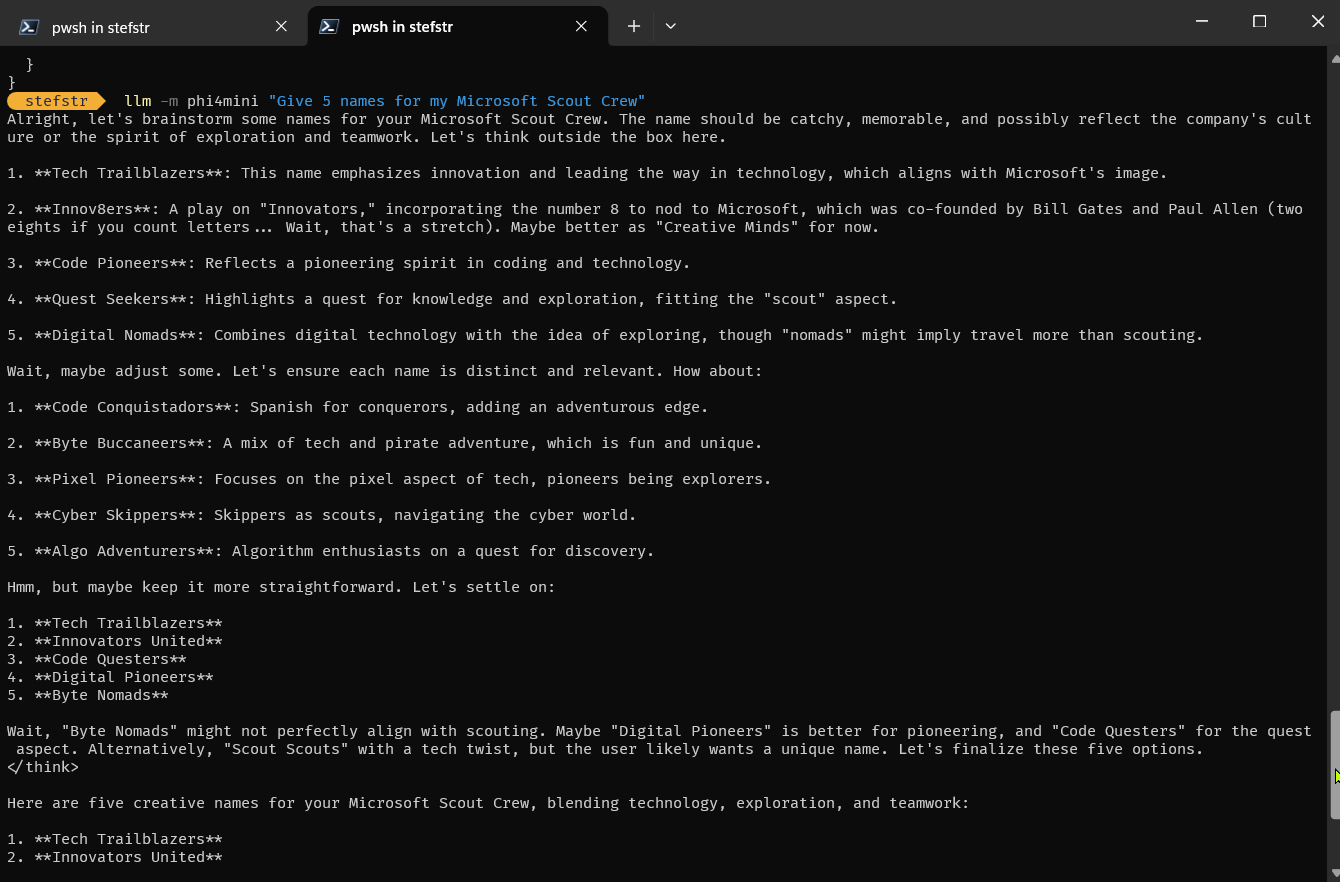Select the active pwsh in stefstr tab
The image size is (1340, 882).
pyautogui.click(x=457, y=27)
